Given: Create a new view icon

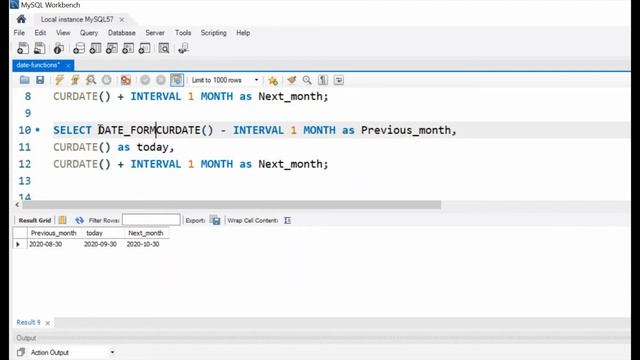Looking at the screenshot, I should click(111, 48).
